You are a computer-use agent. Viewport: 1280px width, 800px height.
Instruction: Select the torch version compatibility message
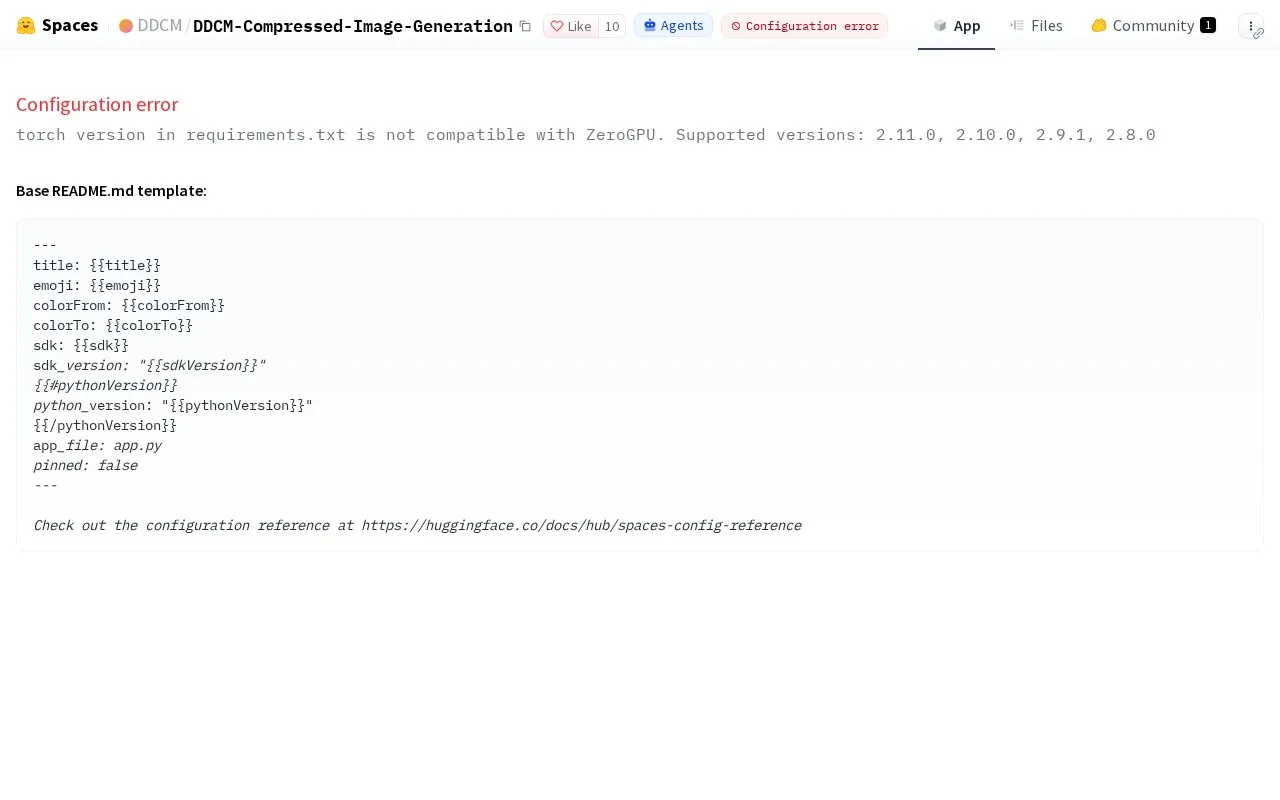(x=586, y=134)
